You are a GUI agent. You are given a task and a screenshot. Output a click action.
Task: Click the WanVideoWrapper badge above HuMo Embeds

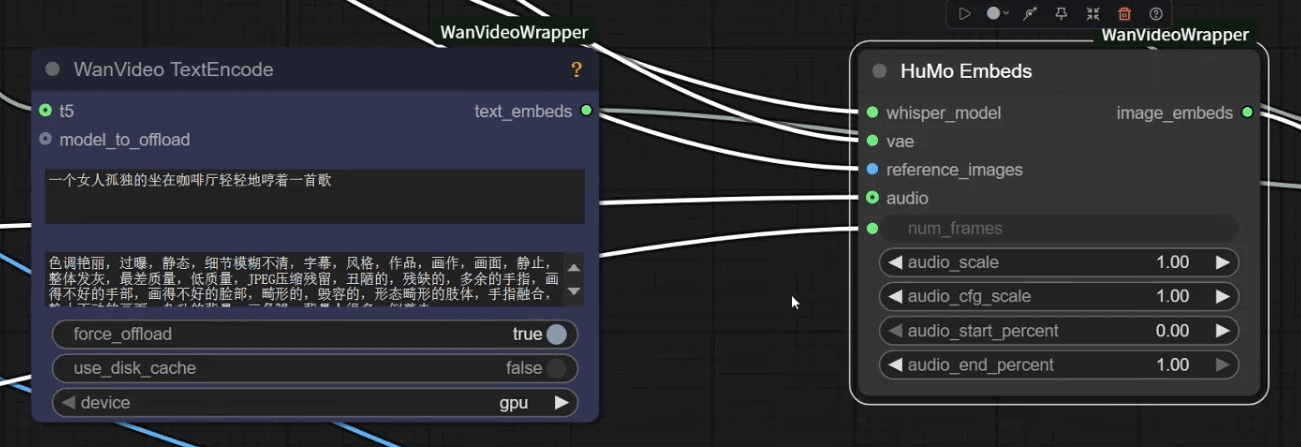[x=1175, y=35]
